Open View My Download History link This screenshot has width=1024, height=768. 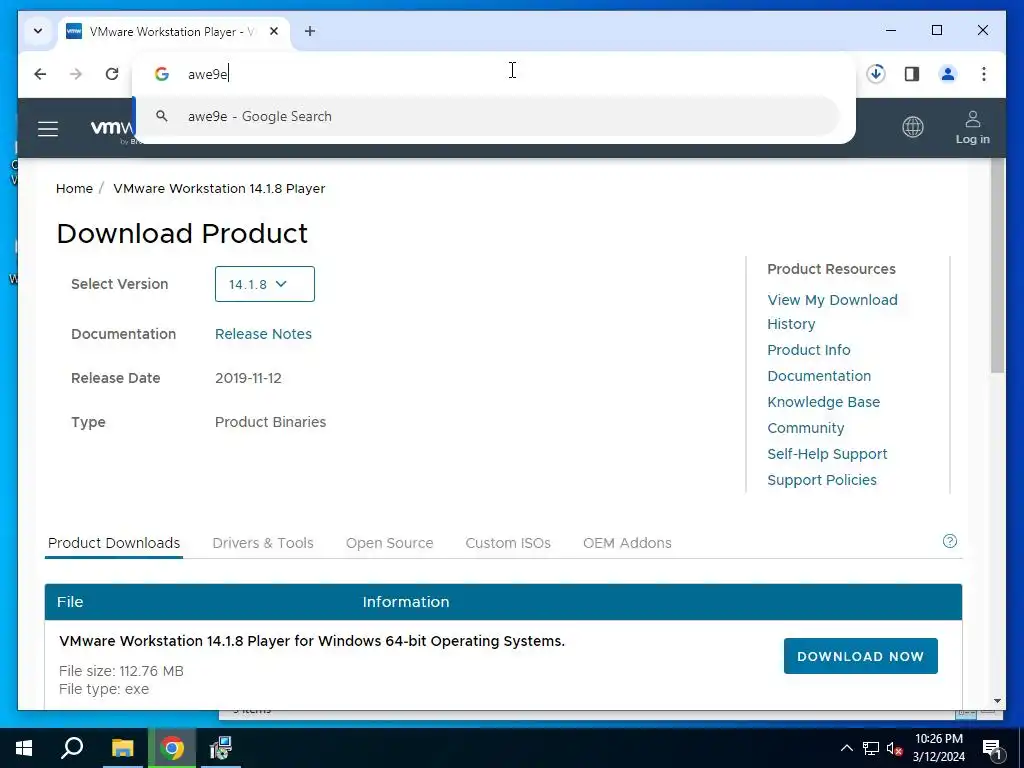(832, 312)
